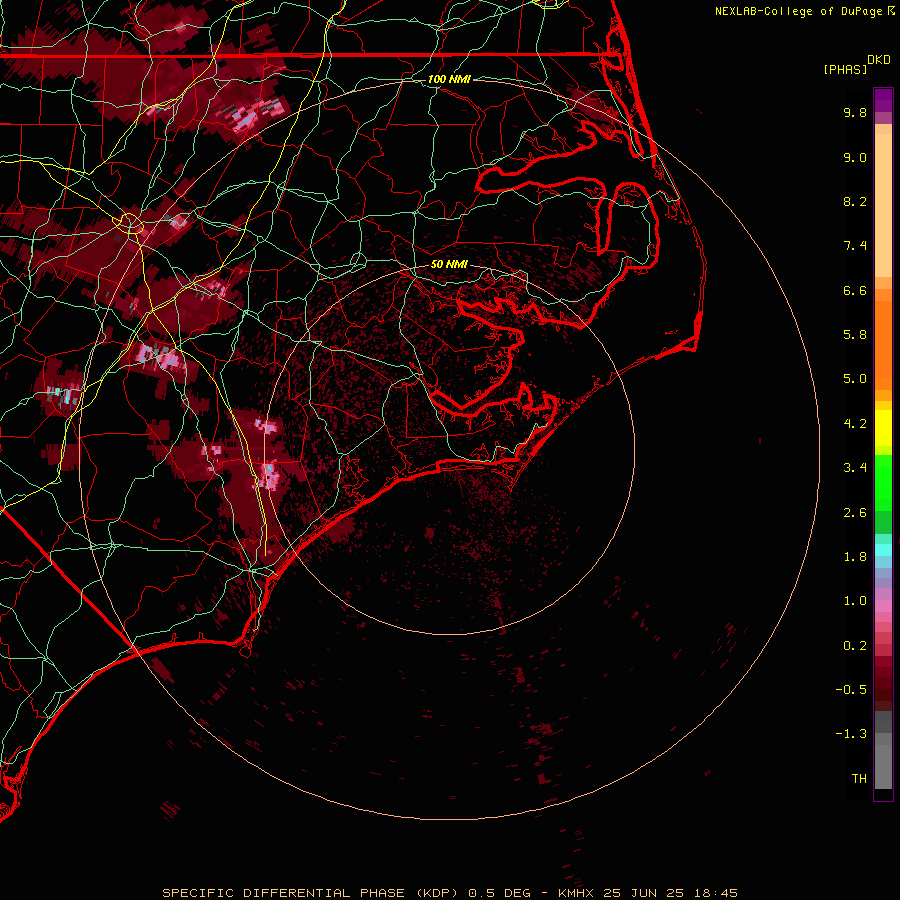Click the 7.4 scale value

(x=855, y=246)
